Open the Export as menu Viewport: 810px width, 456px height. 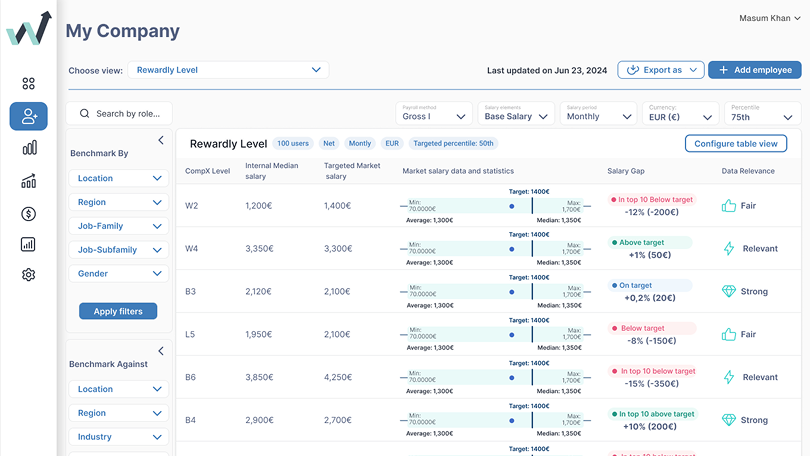[661, 70]
